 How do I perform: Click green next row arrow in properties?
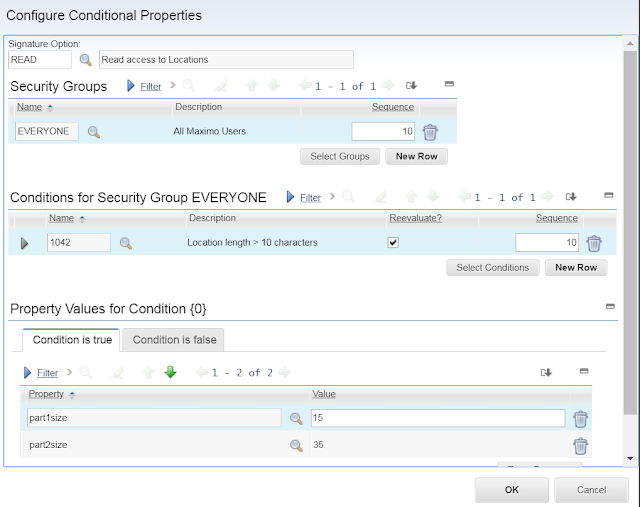170,372
